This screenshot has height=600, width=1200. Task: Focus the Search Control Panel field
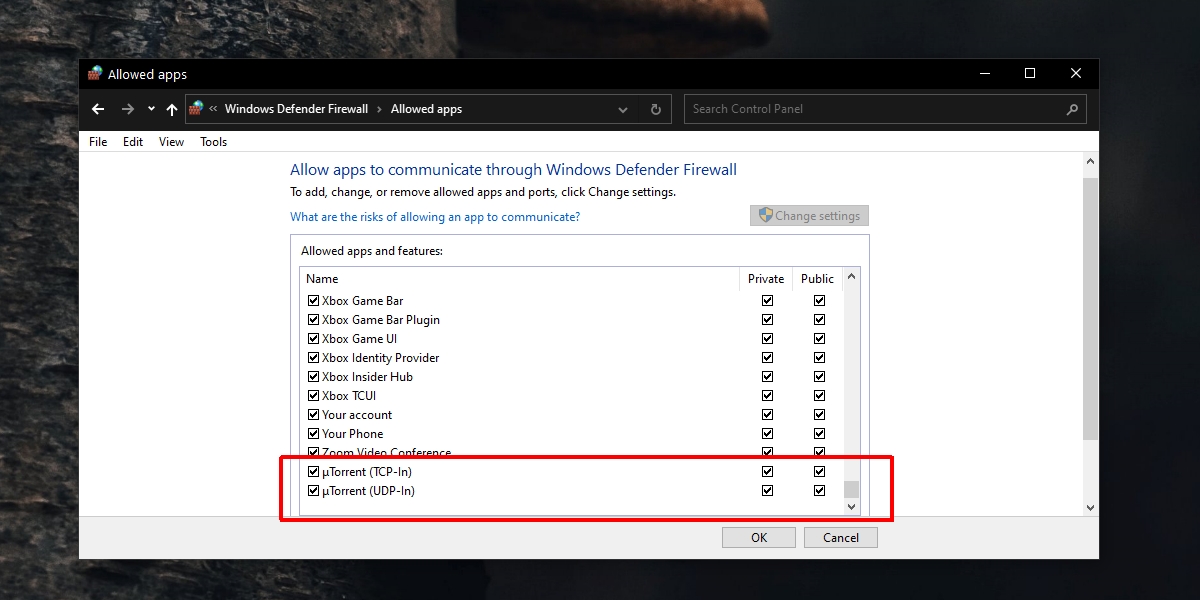885,109
